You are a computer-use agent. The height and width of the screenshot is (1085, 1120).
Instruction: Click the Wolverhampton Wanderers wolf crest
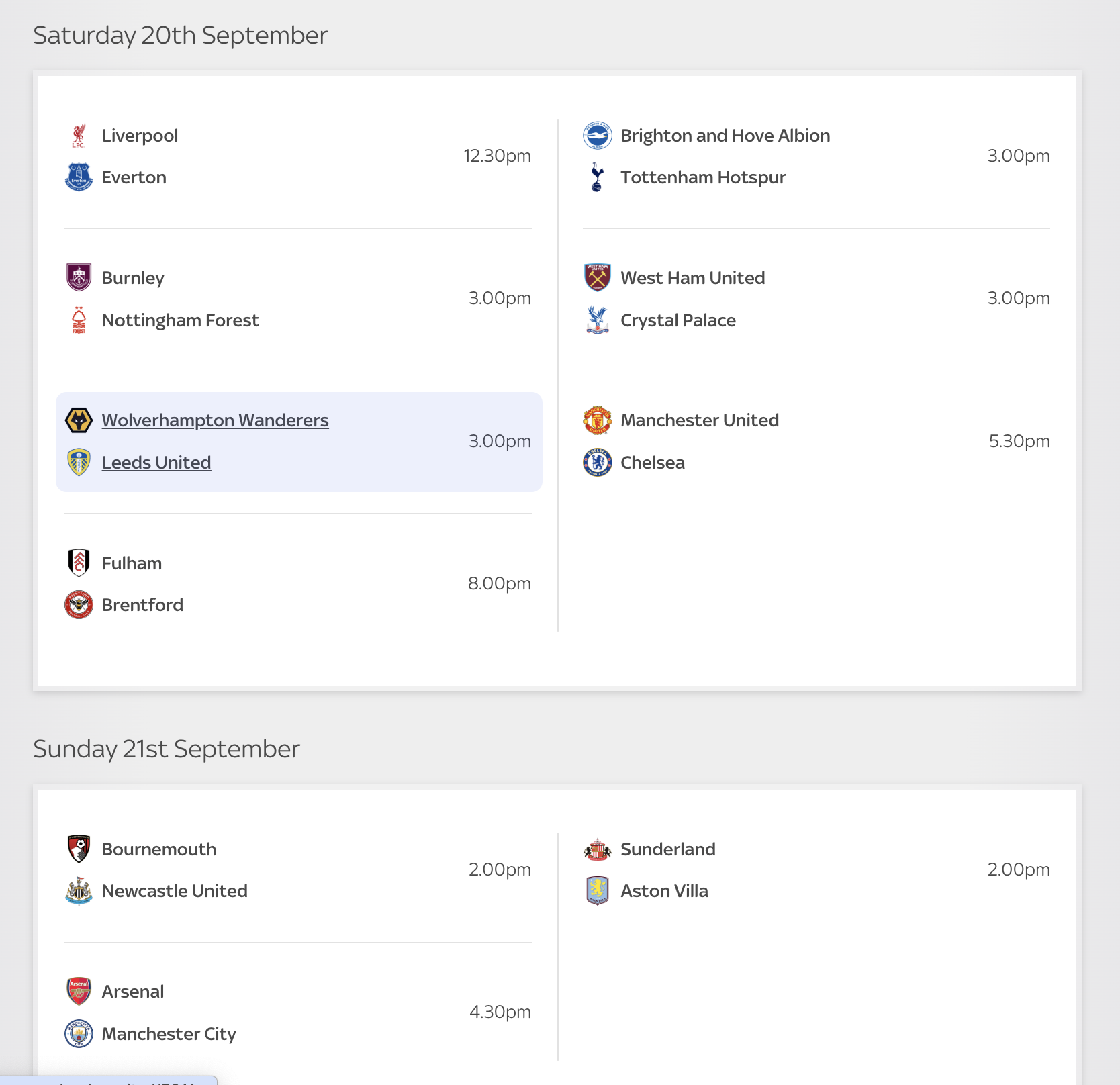tap(79, 420)
